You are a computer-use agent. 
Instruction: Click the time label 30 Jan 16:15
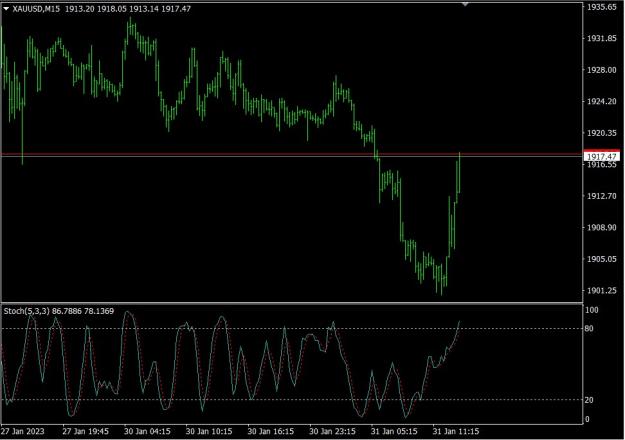tap(271, 431)
